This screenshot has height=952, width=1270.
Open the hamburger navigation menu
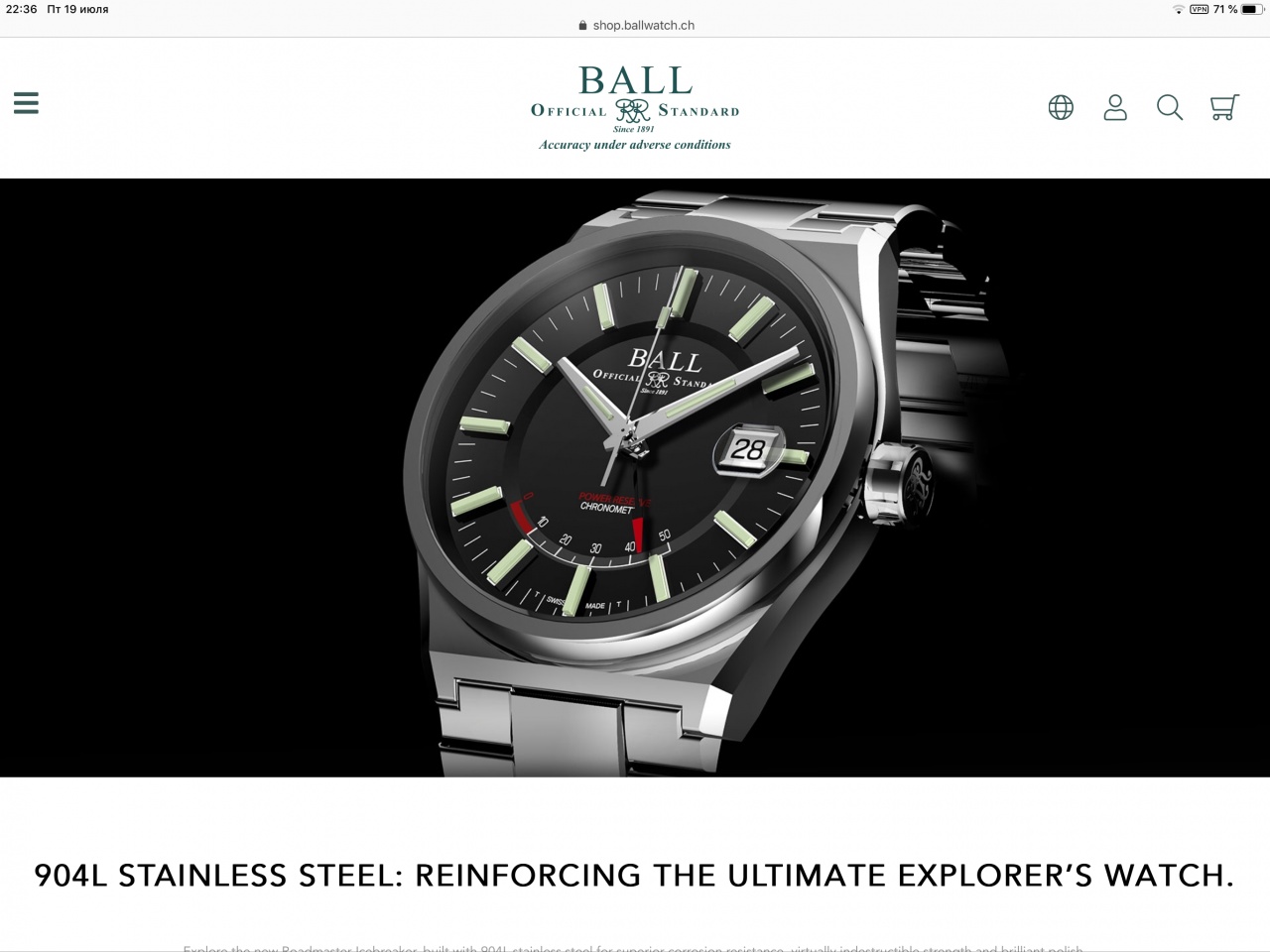[26, 103]
